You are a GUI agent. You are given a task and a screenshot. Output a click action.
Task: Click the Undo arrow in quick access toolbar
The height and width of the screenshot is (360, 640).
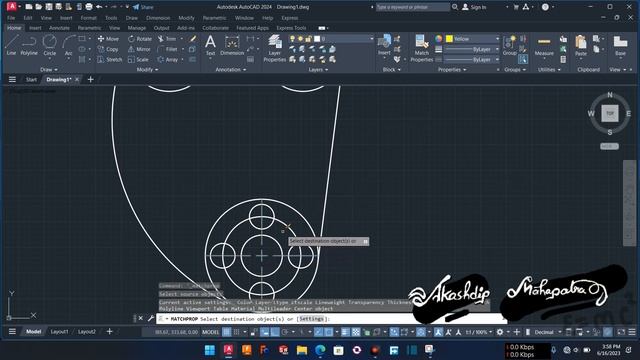[x=99, y=7]
